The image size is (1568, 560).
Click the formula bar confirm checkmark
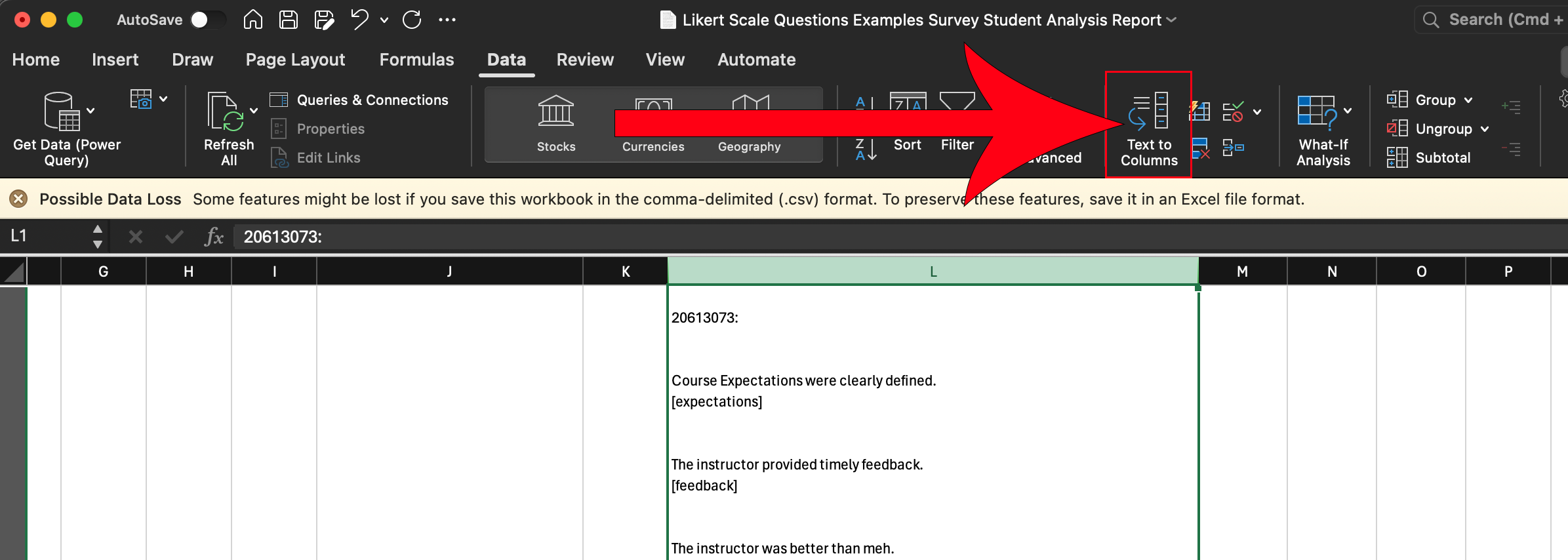tap(174, 237)
